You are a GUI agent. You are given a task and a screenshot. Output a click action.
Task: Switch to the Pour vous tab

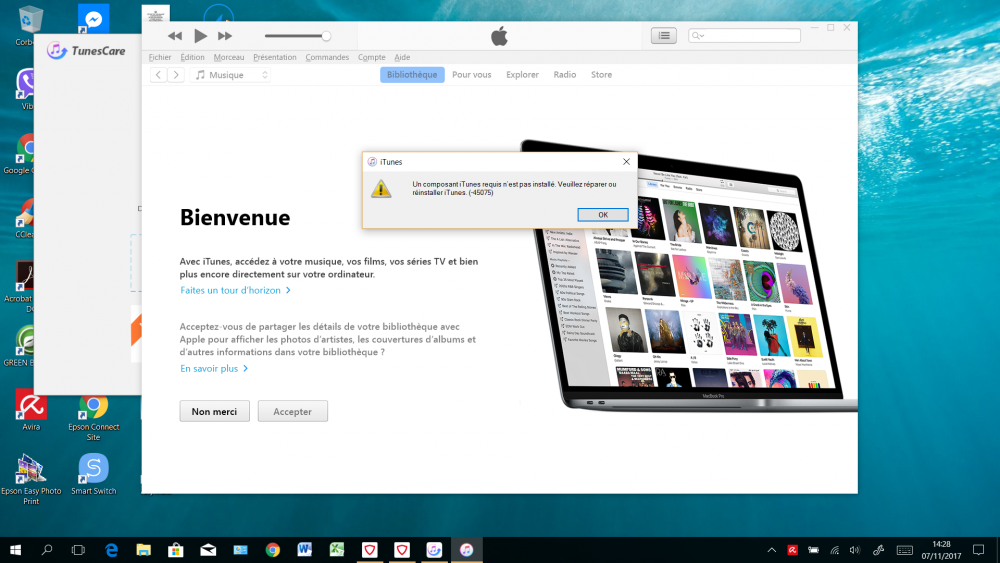tap(471, 75)
